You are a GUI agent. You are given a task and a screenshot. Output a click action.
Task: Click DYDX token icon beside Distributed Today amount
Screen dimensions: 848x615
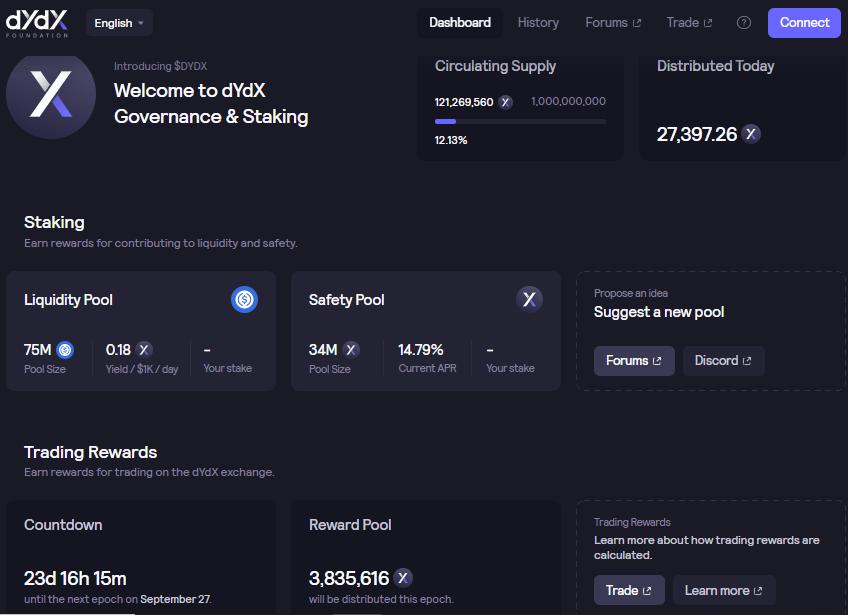751,134
